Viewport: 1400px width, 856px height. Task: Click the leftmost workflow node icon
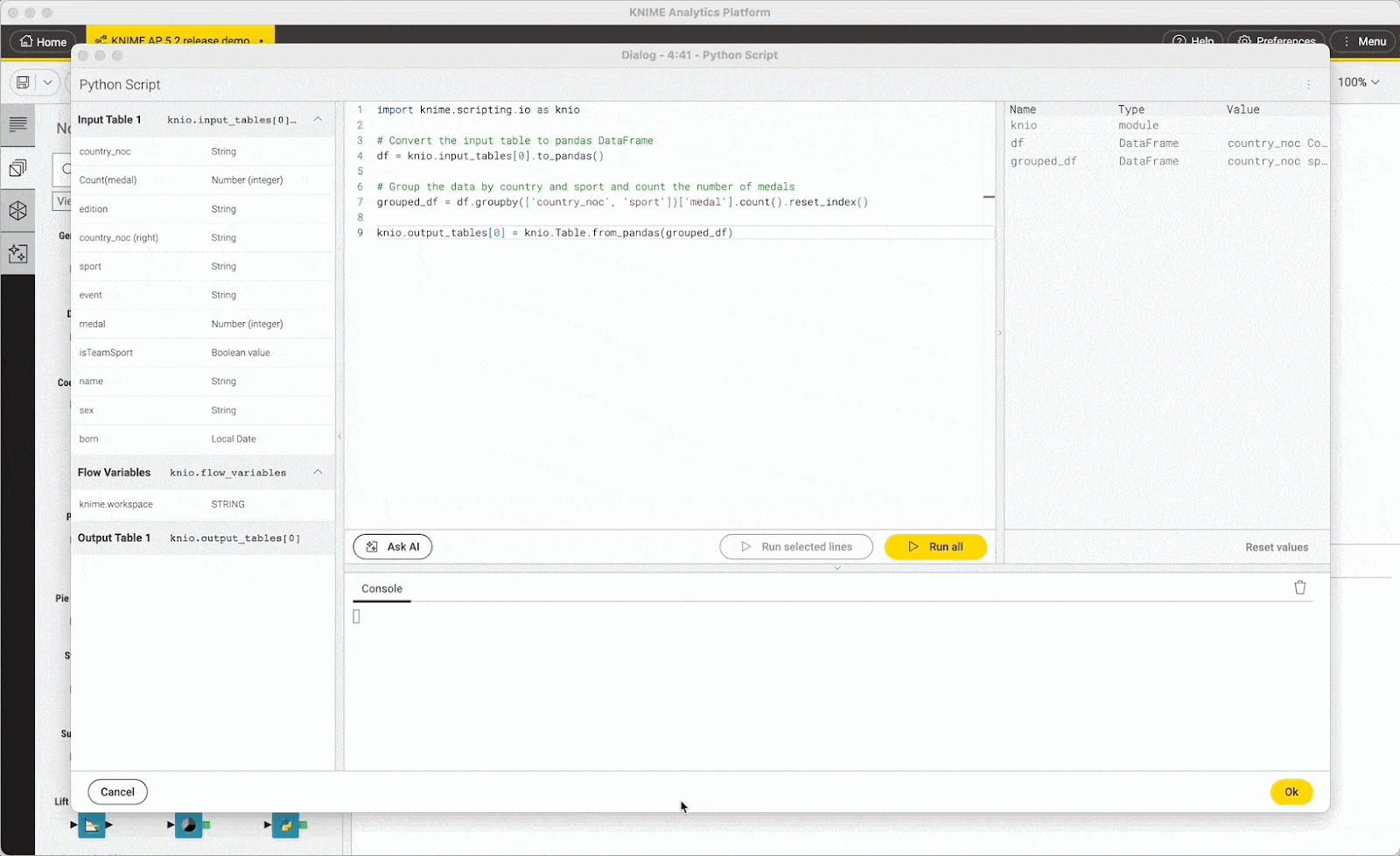tap(91, 825)
